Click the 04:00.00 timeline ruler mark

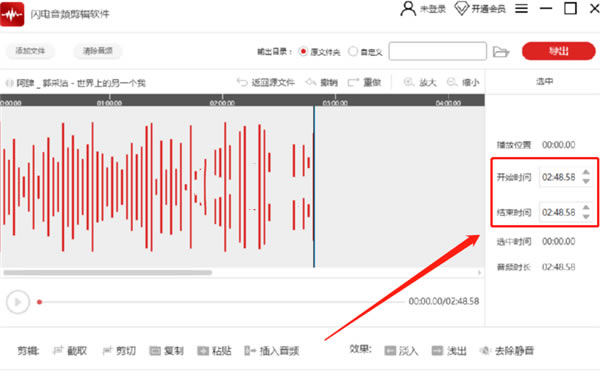448,103
